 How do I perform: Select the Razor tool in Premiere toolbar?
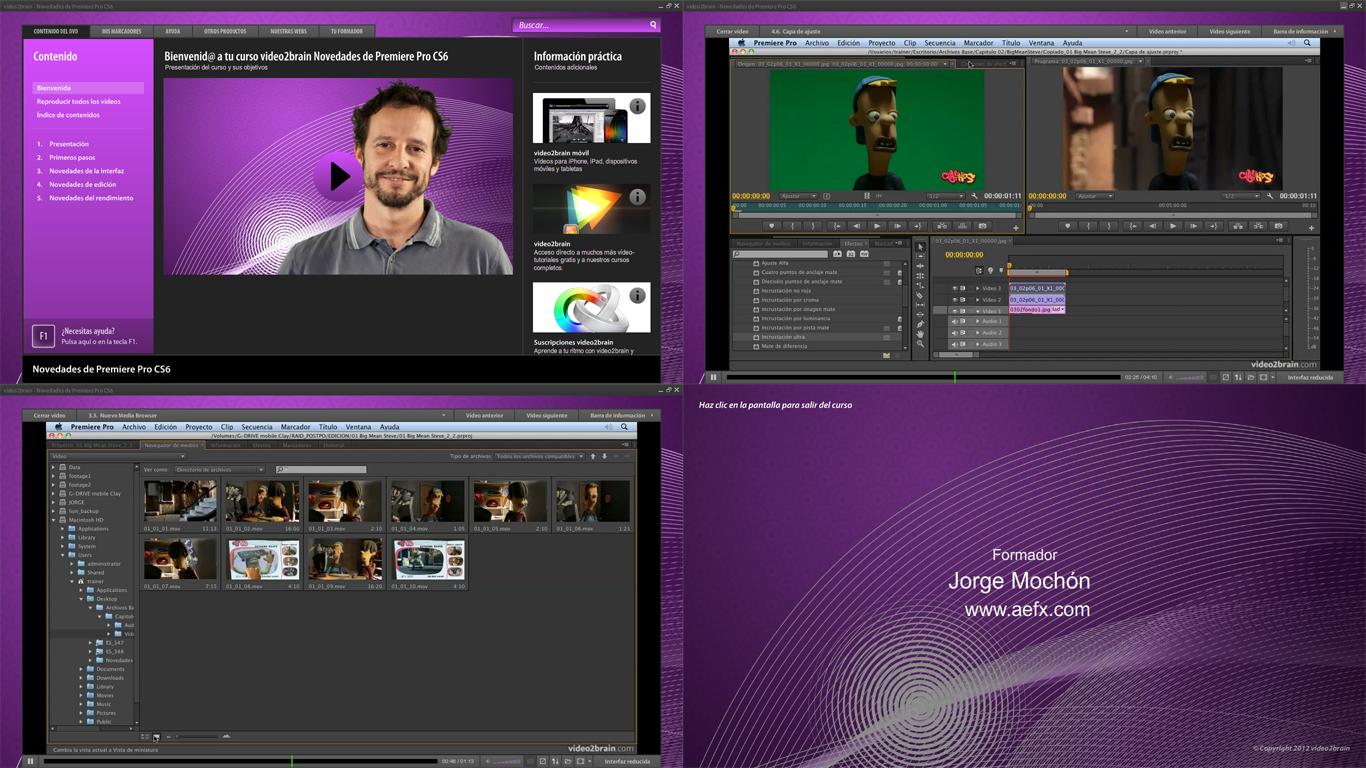point(920,295)
